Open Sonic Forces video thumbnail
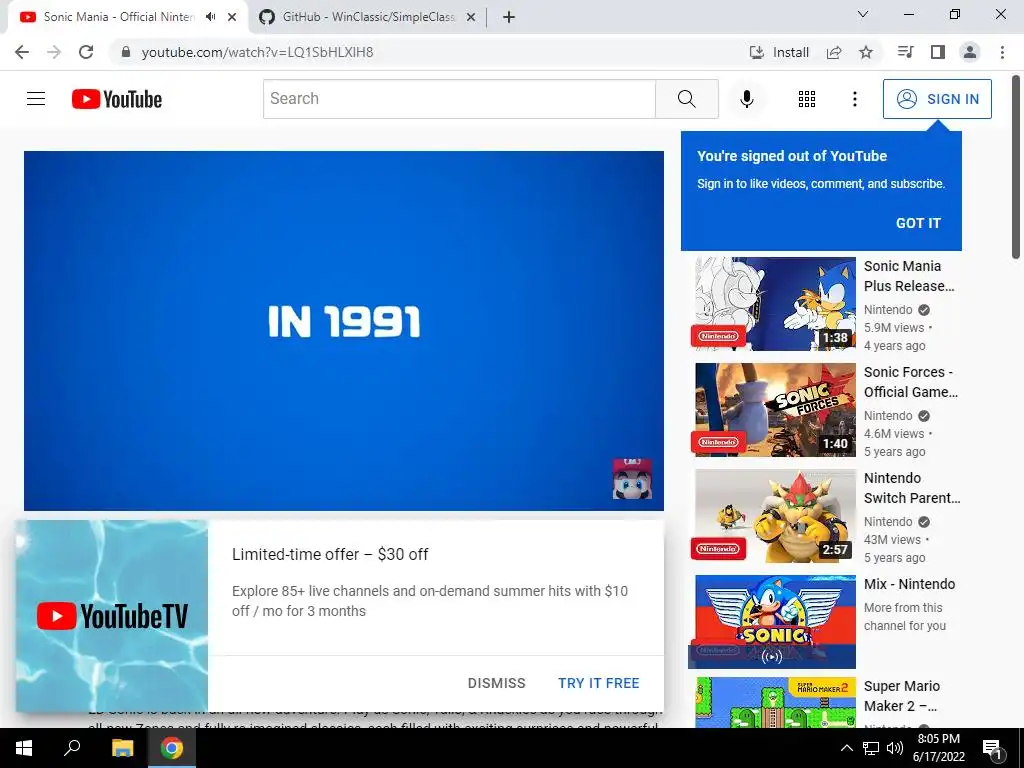Screen dimensions: 1024x768 click(x=775, y=409)
